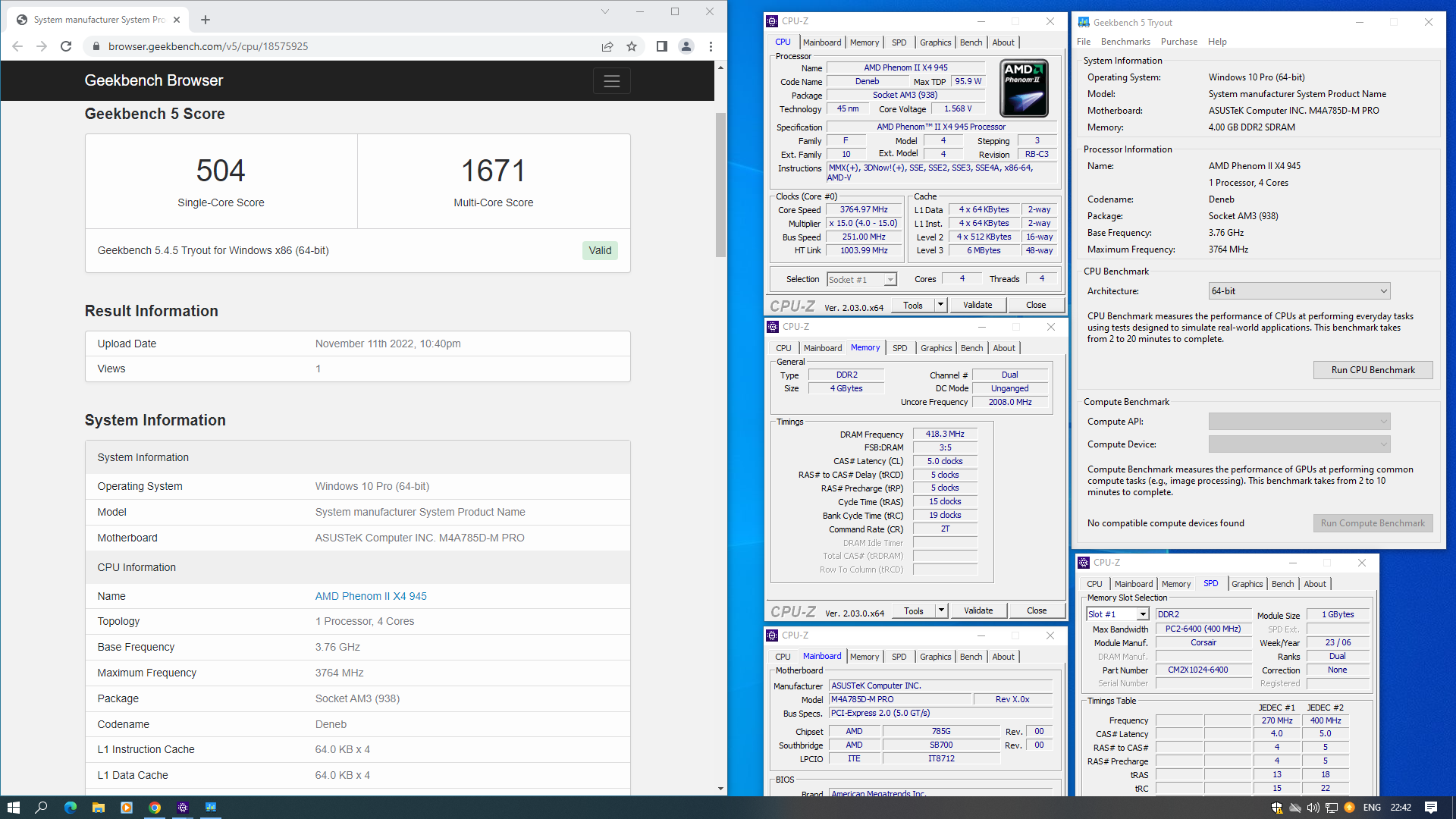Click the AMD Phenom II logo in CPU-Z
This screenshot has height=819, width=1456.
[1025, 87]
